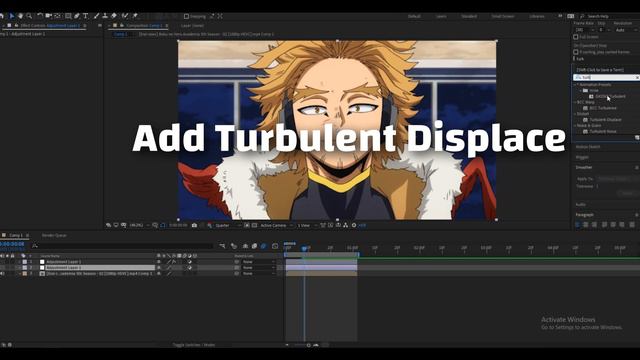
Task: Open the viewer magnification ratio dropdown
Action: (139, 225)
